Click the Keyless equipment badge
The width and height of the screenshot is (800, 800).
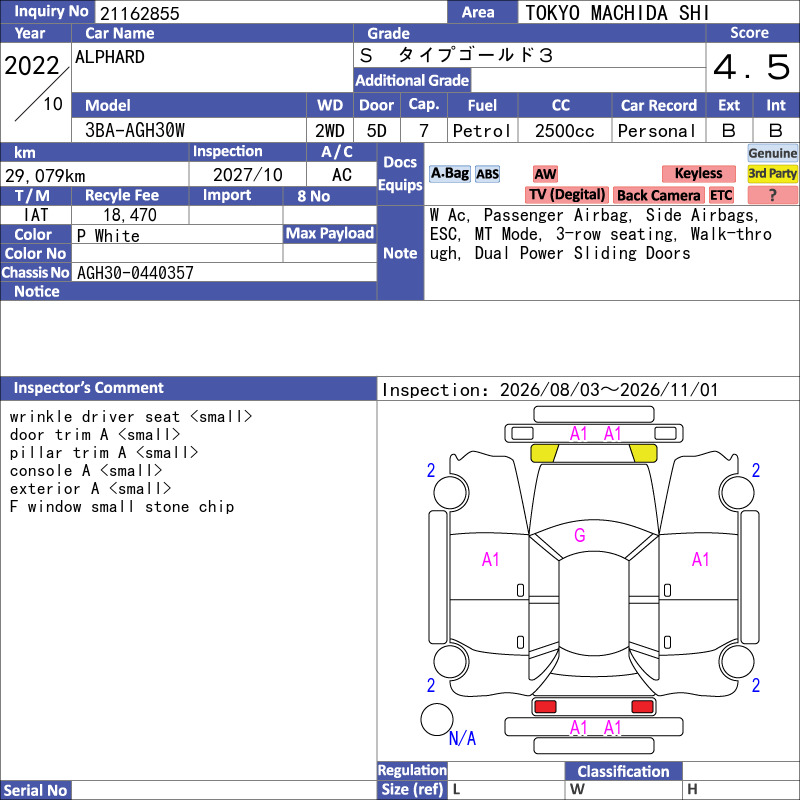pyautogui.click(x=698, y=174)
